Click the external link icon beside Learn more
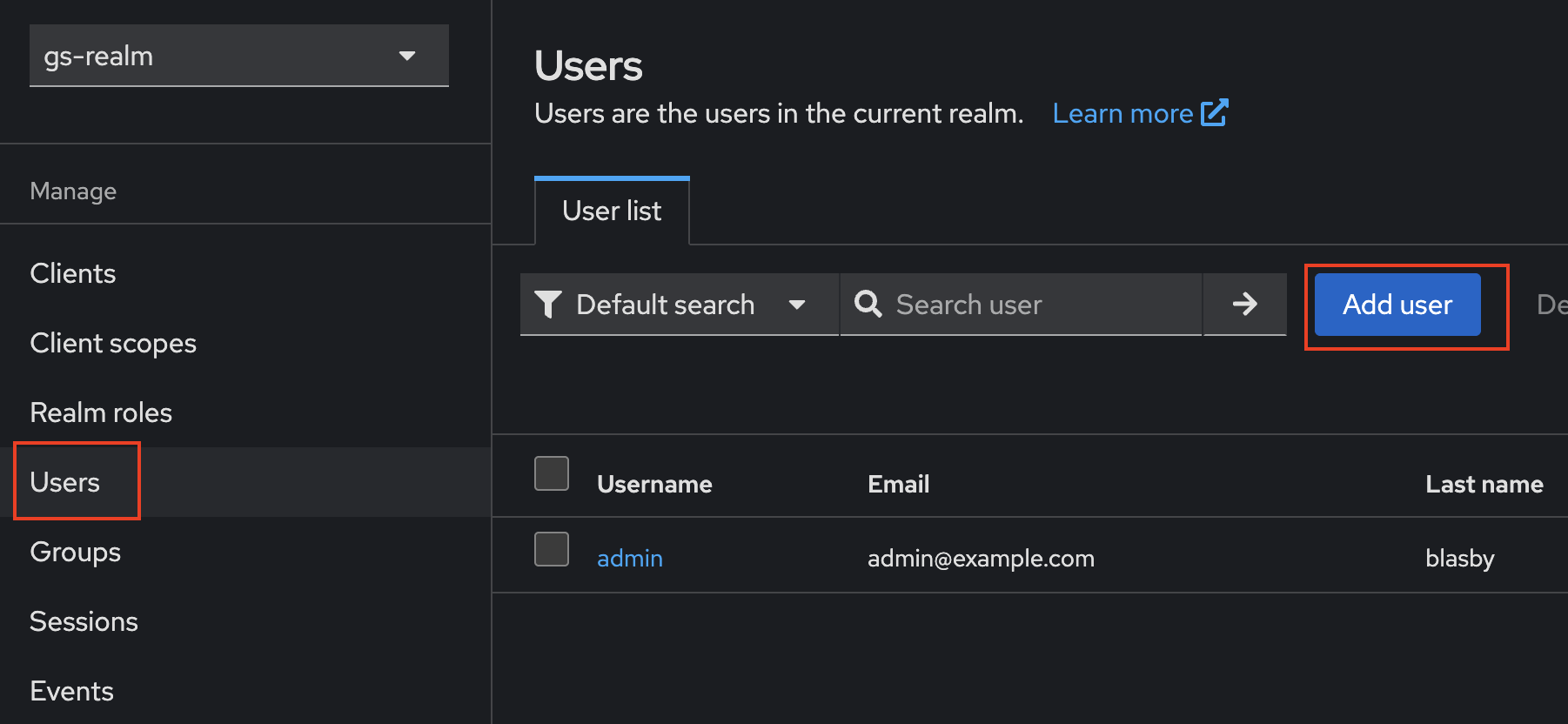 coord(1214,113)
